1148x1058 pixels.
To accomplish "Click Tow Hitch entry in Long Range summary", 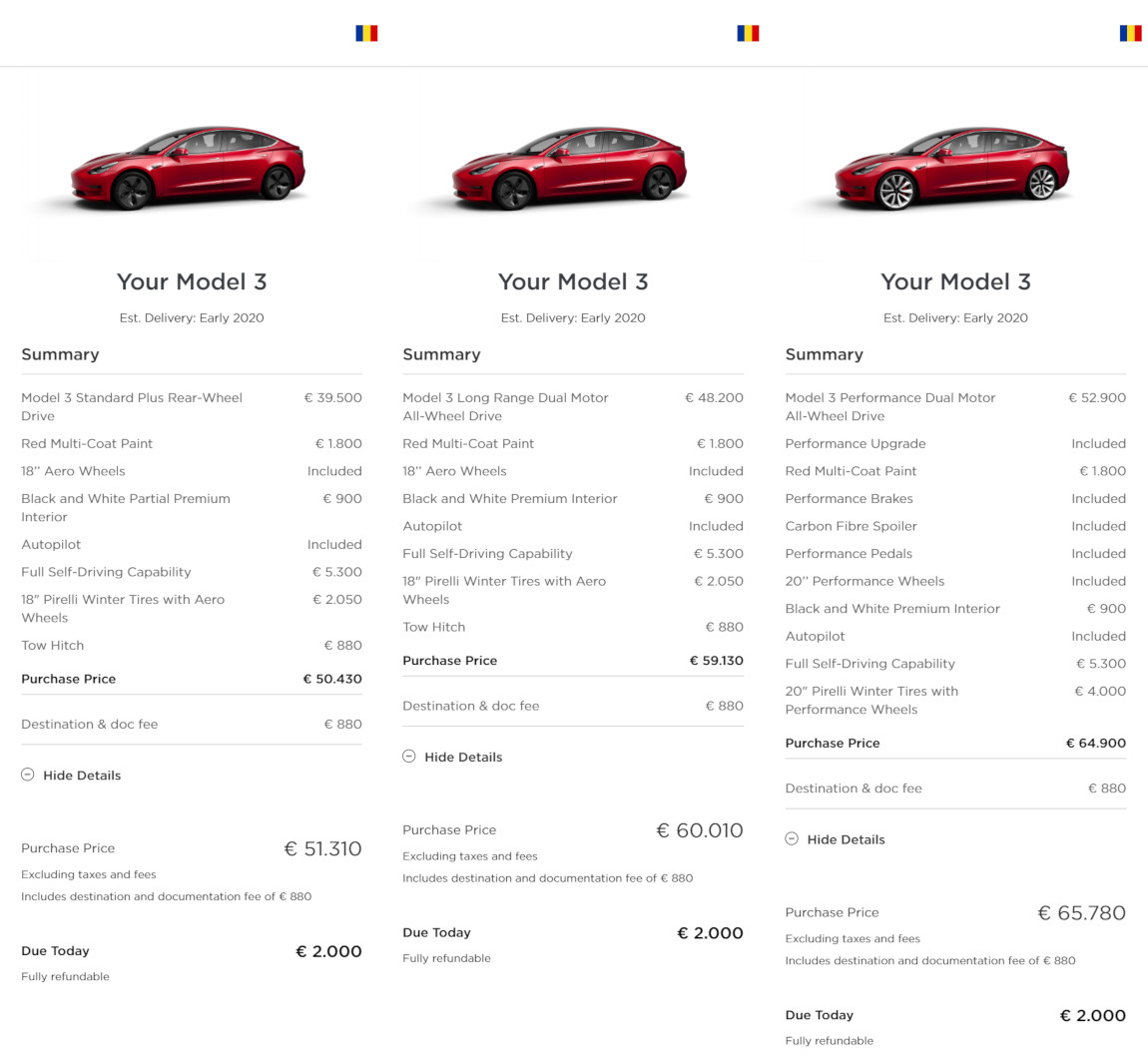I will (573, 627).
